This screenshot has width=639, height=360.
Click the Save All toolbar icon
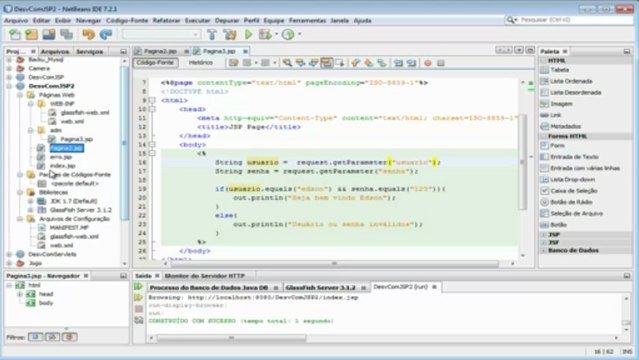66,35
